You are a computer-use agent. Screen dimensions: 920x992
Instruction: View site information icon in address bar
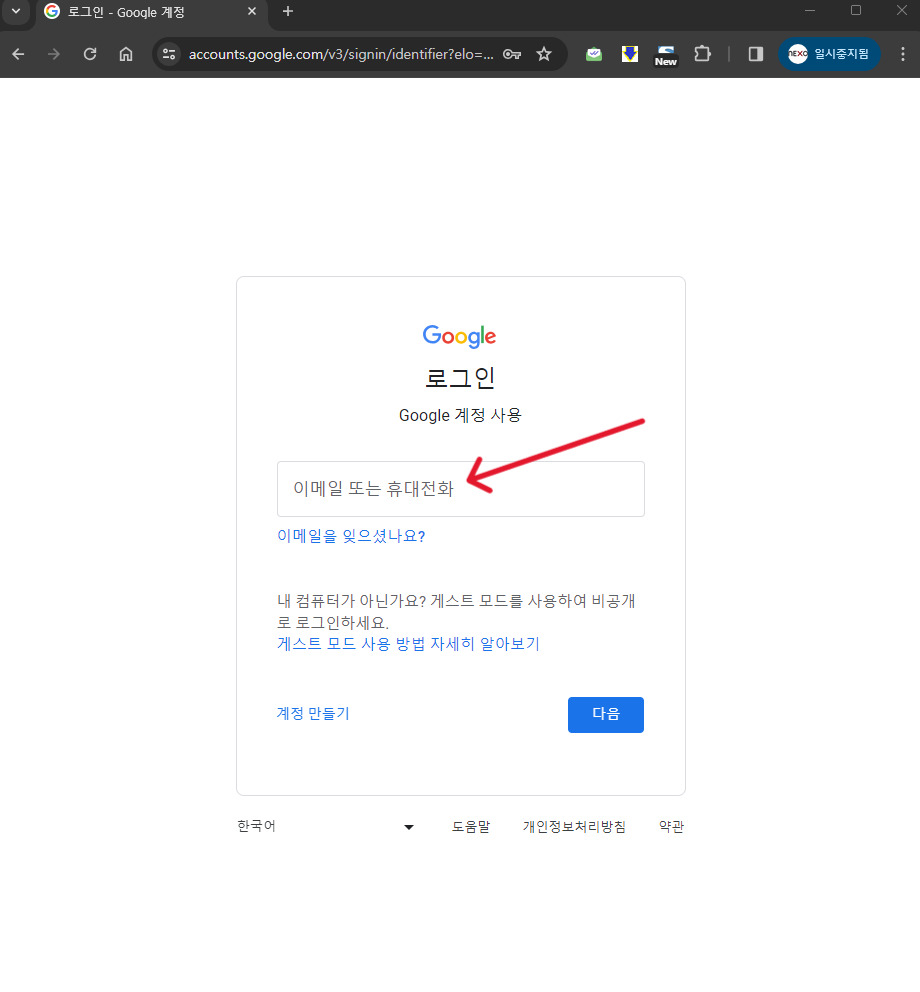pyautogui.click(x=169, y=54)
